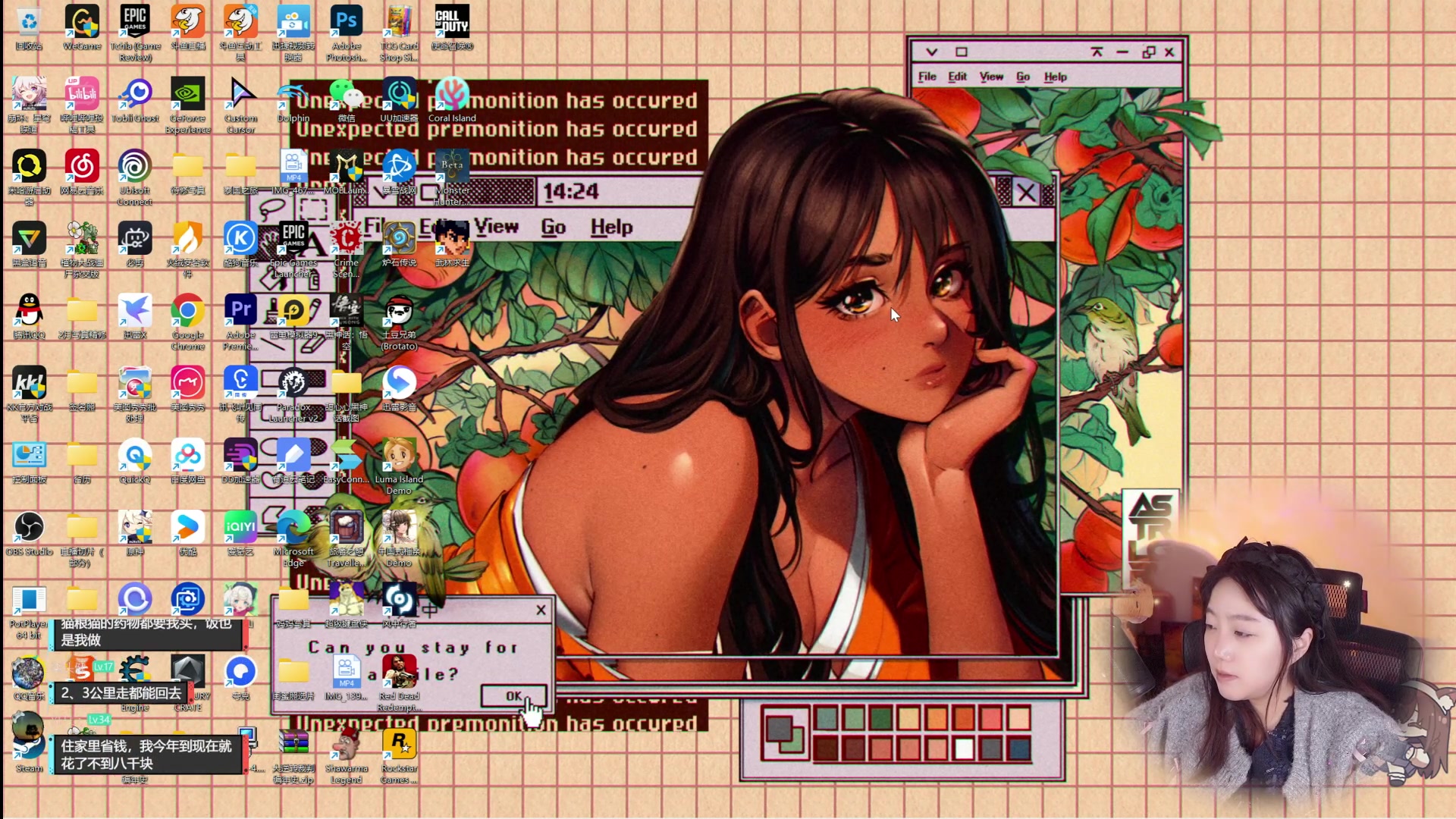Launch Google Chrome from desktop
This screenshot has width=1456, height=819.
point(188,322)
